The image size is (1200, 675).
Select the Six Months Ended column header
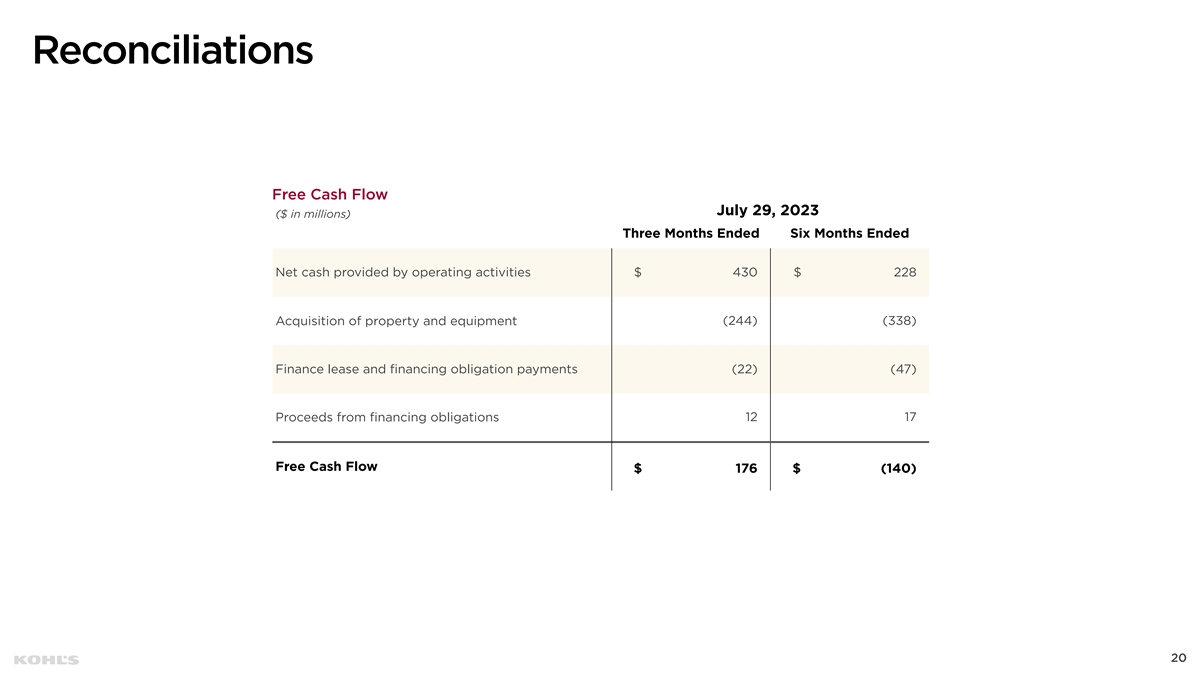[849, 233]
